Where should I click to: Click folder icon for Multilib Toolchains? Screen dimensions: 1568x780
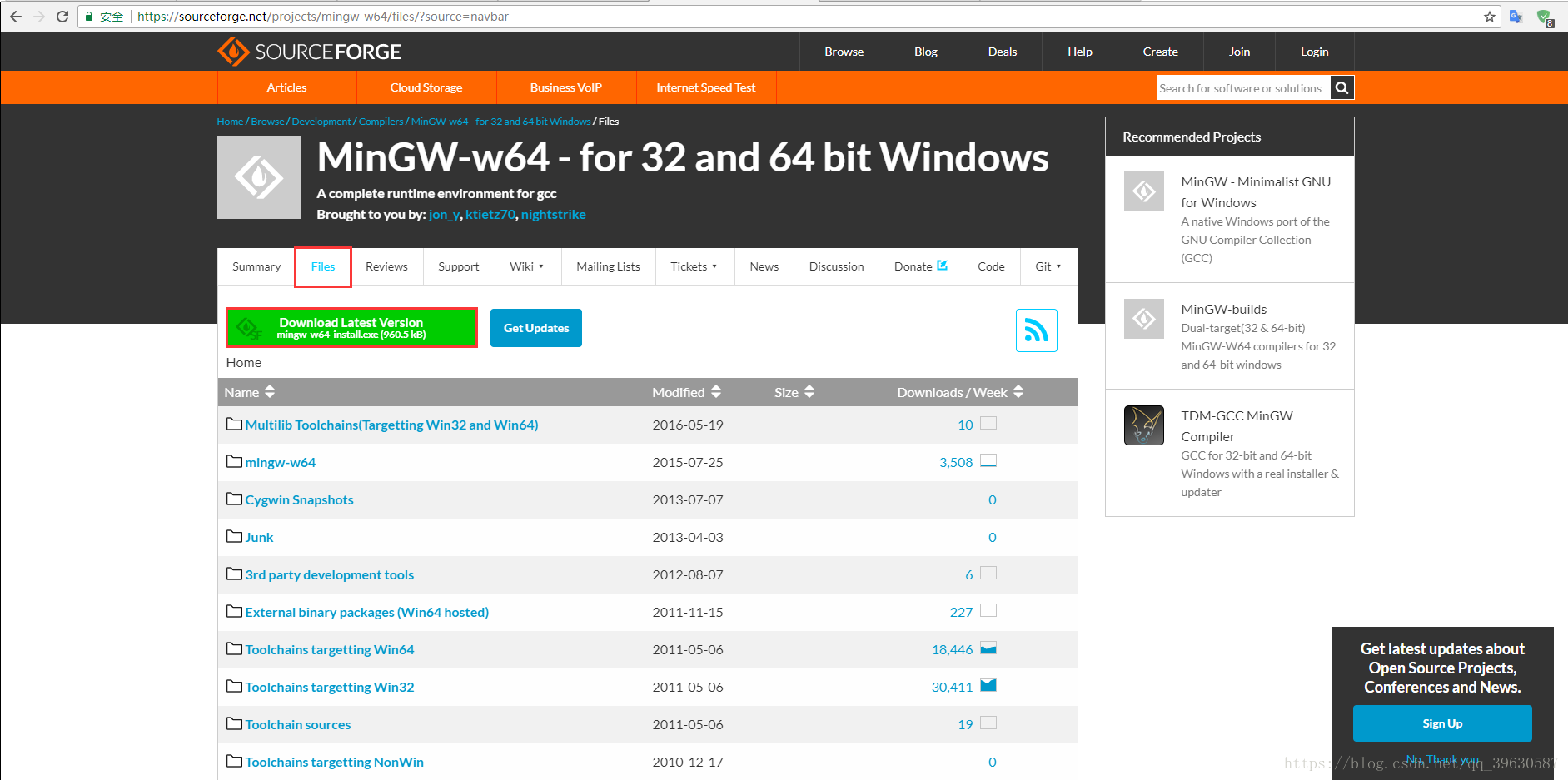click(x=235, y=425)
